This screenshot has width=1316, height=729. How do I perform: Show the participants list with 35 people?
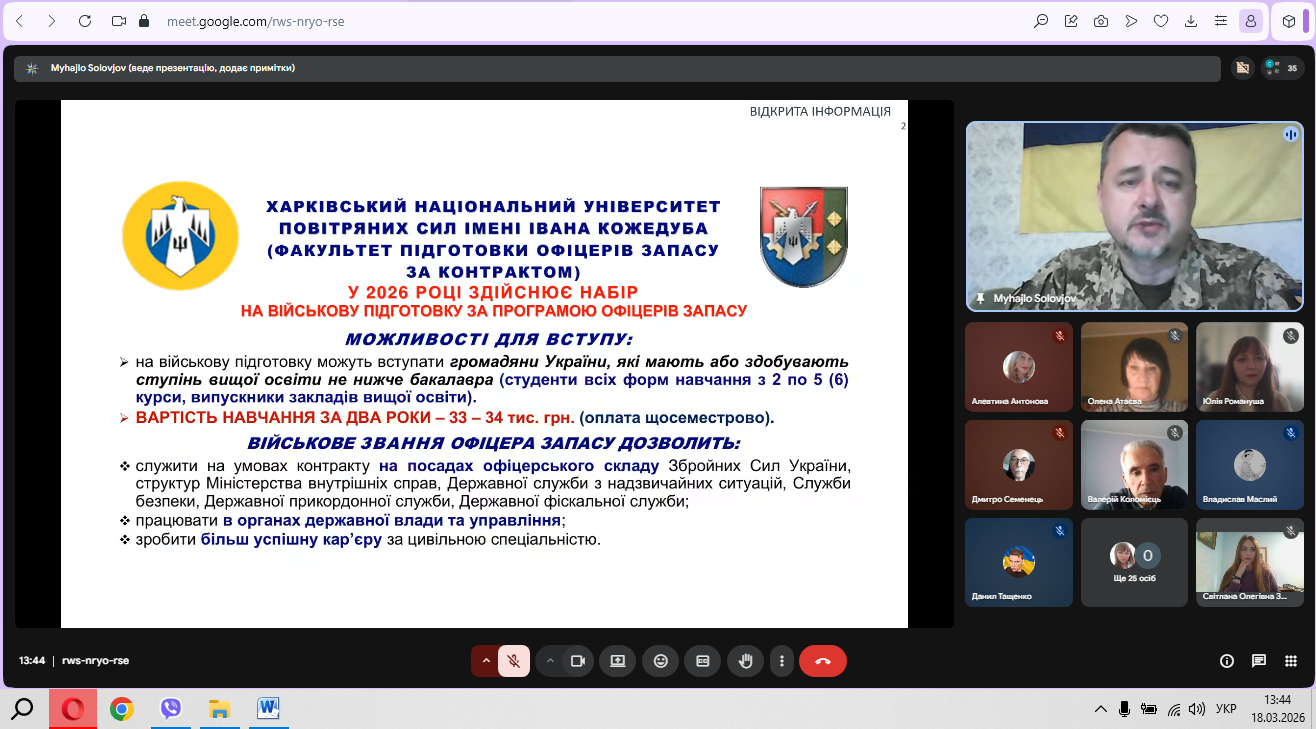pyautogui.click(x=1281, y=68)
